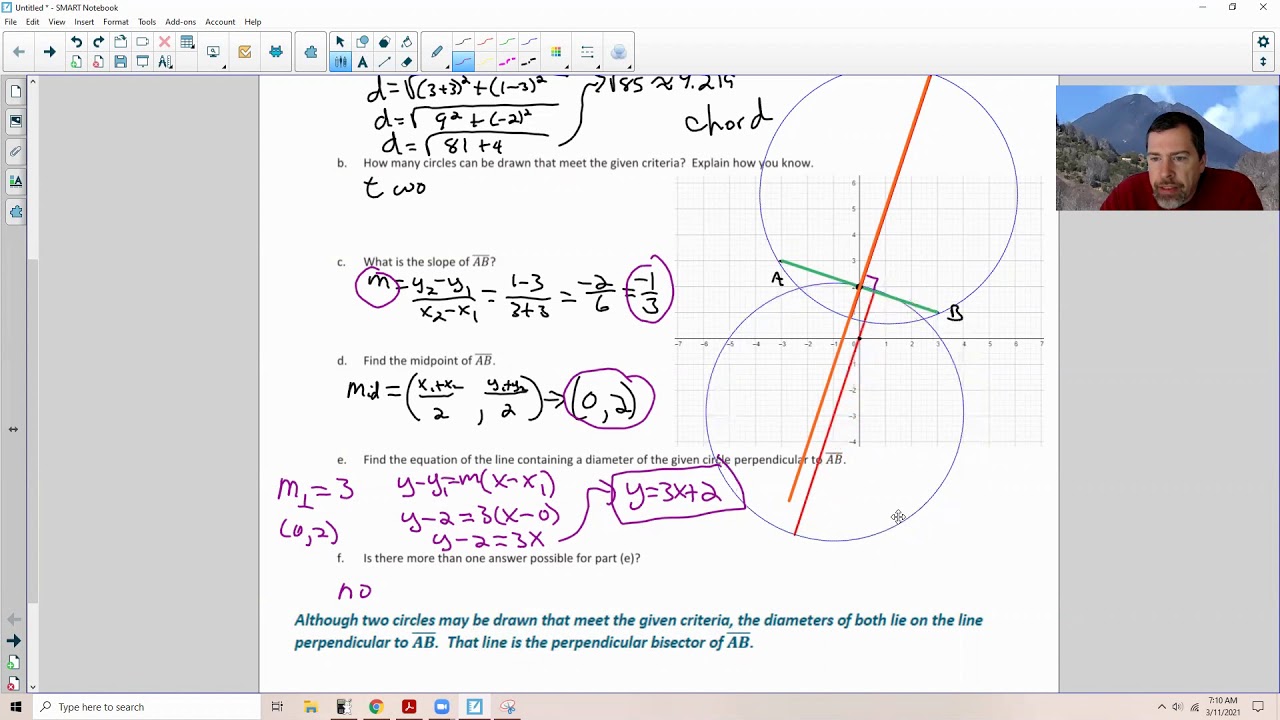Save the file with the floppy icon

[120, 62]
